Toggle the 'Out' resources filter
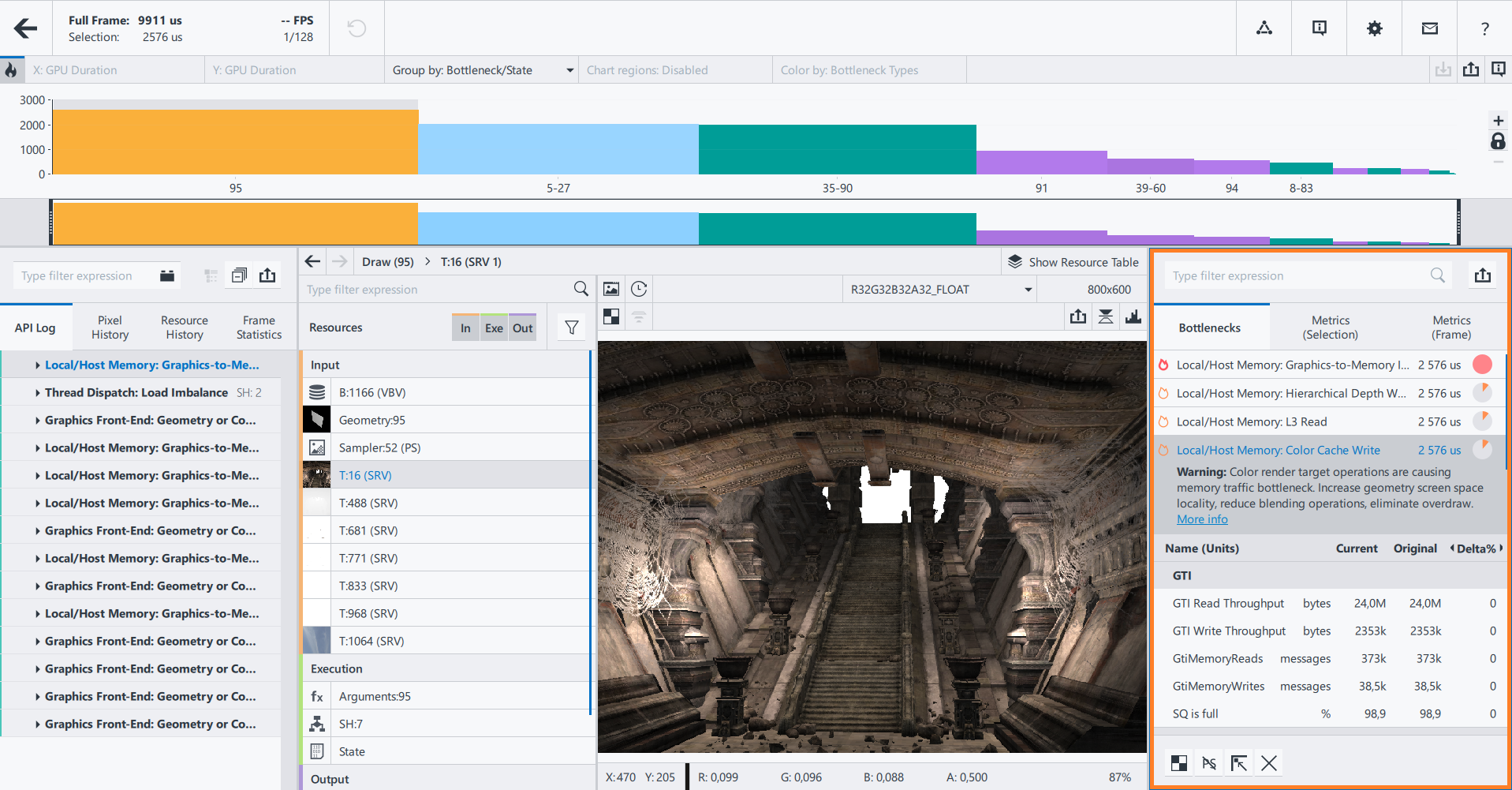This screenshot has height=790, width=1512. (x=522, y=328)
